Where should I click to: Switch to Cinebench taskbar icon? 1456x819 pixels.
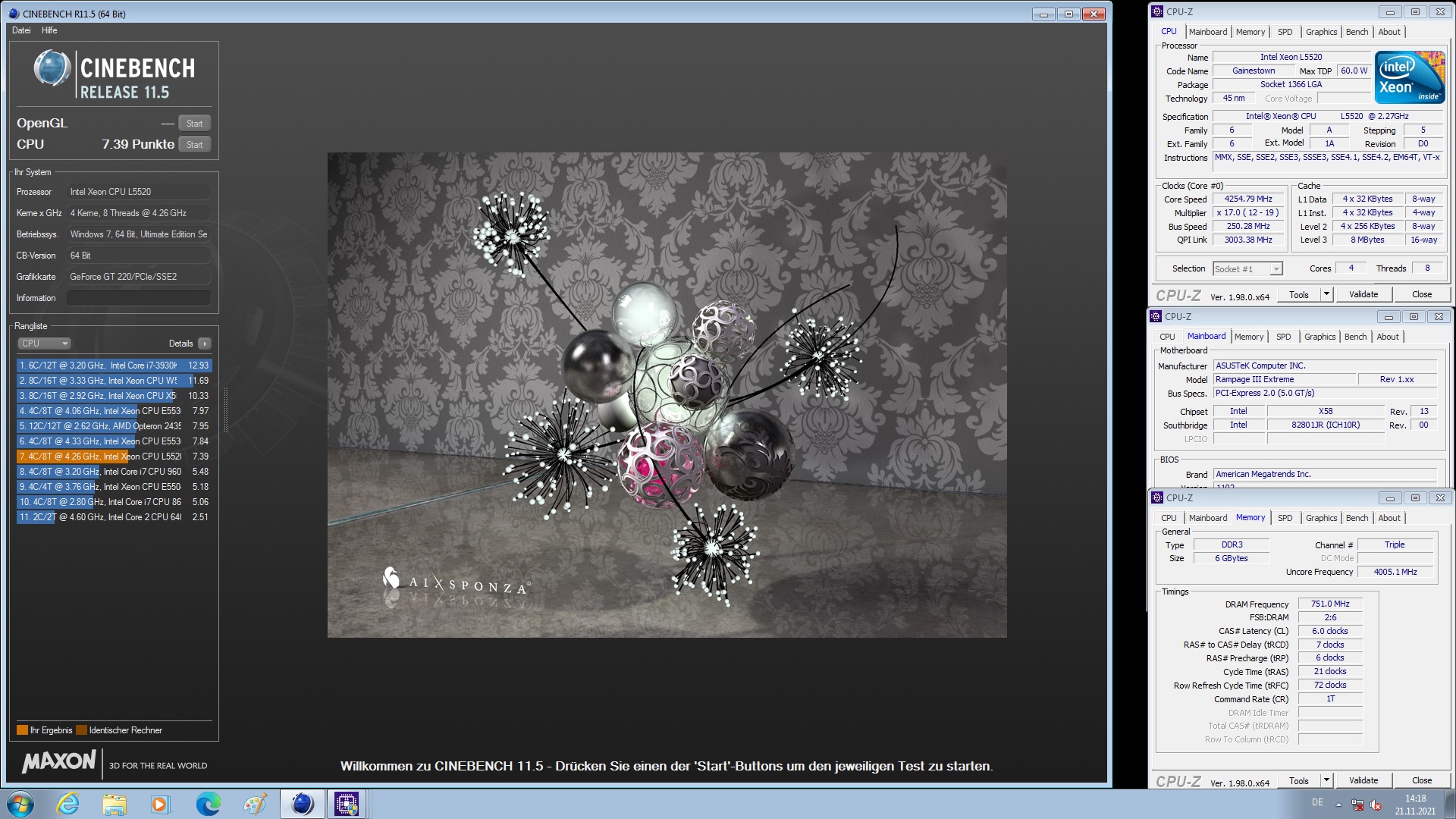coord(302,804)
